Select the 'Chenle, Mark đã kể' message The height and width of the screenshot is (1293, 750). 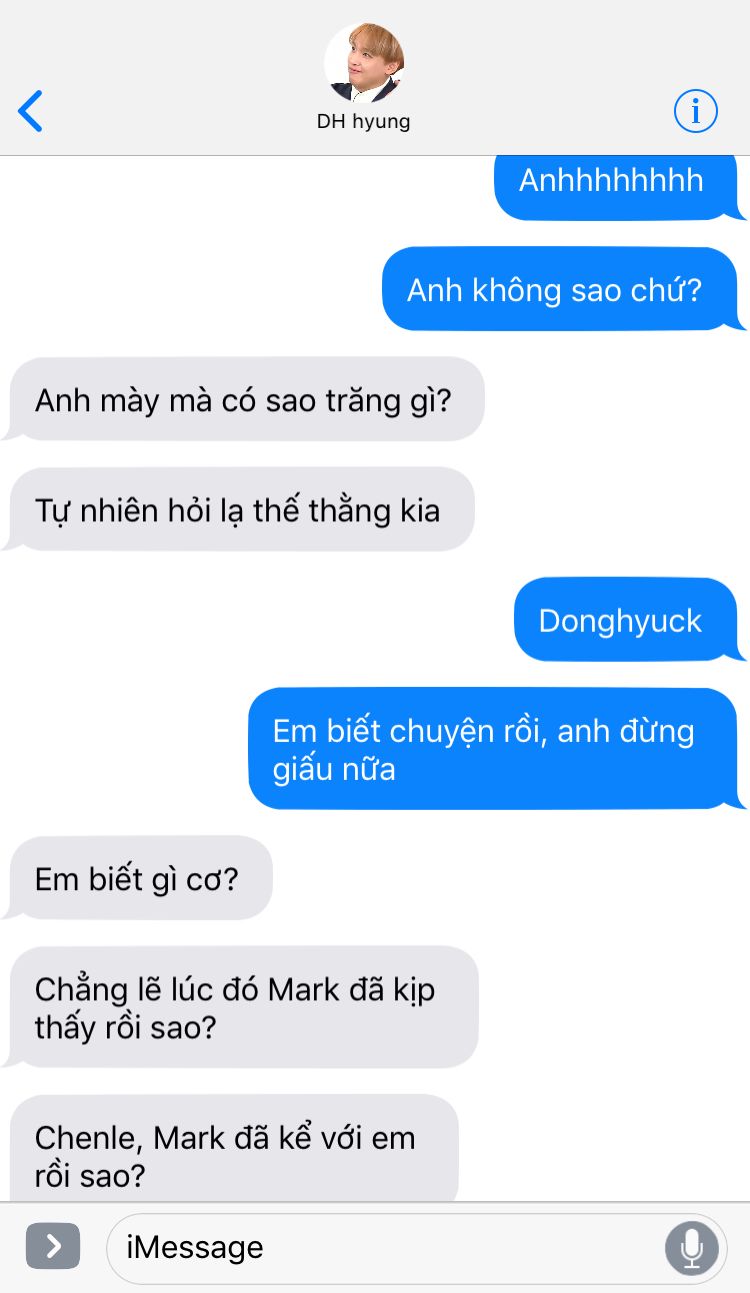click(x=230, y=1150)
